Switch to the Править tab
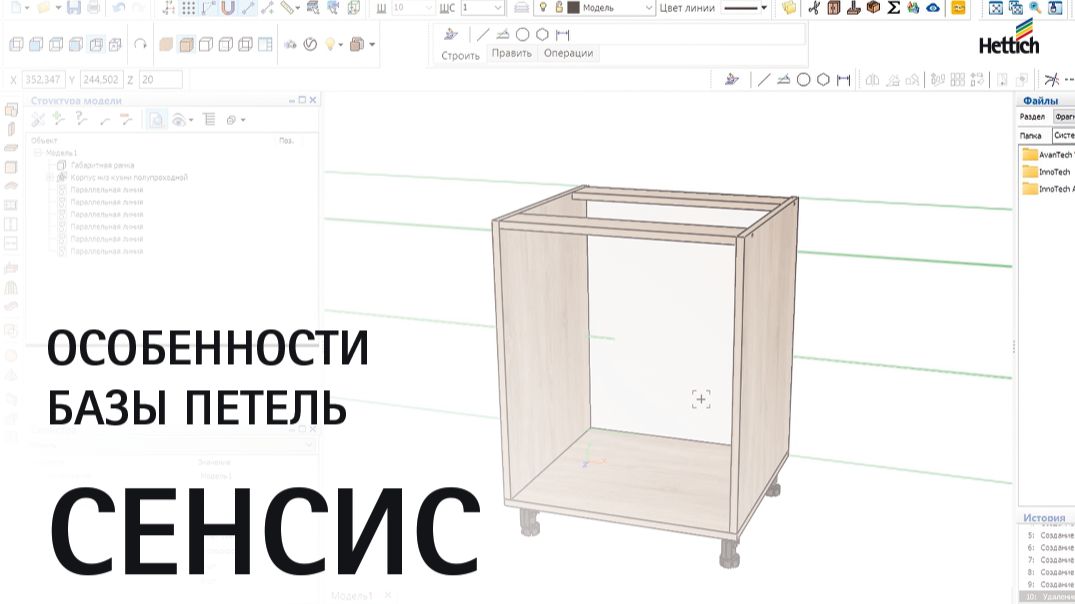Screen dimensions: 1075x604 [x=511, y=53]
